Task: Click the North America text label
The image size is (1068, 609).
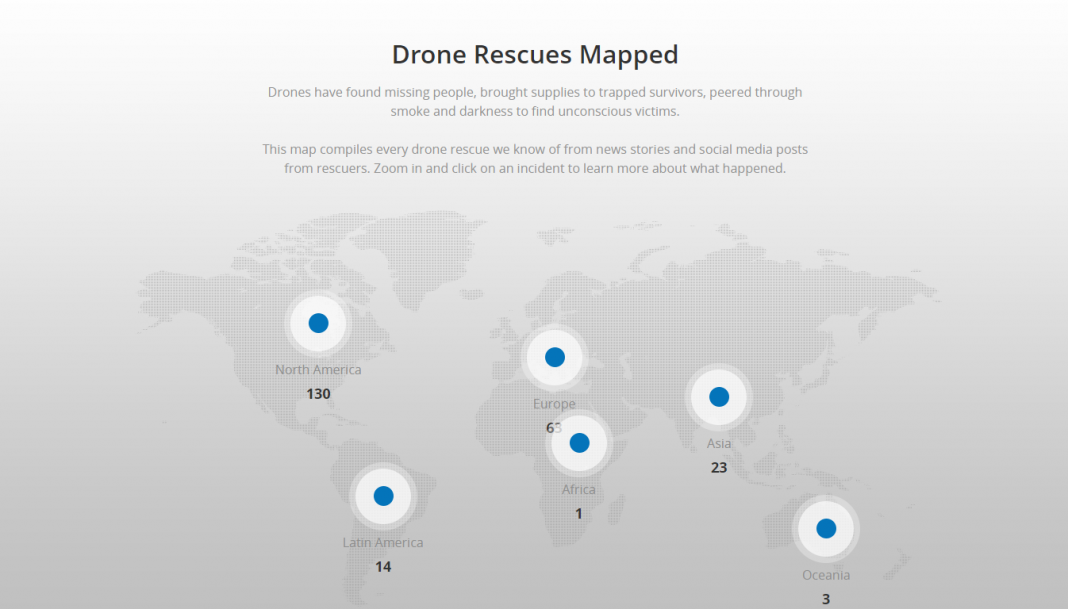Action: tap(318, 369)
